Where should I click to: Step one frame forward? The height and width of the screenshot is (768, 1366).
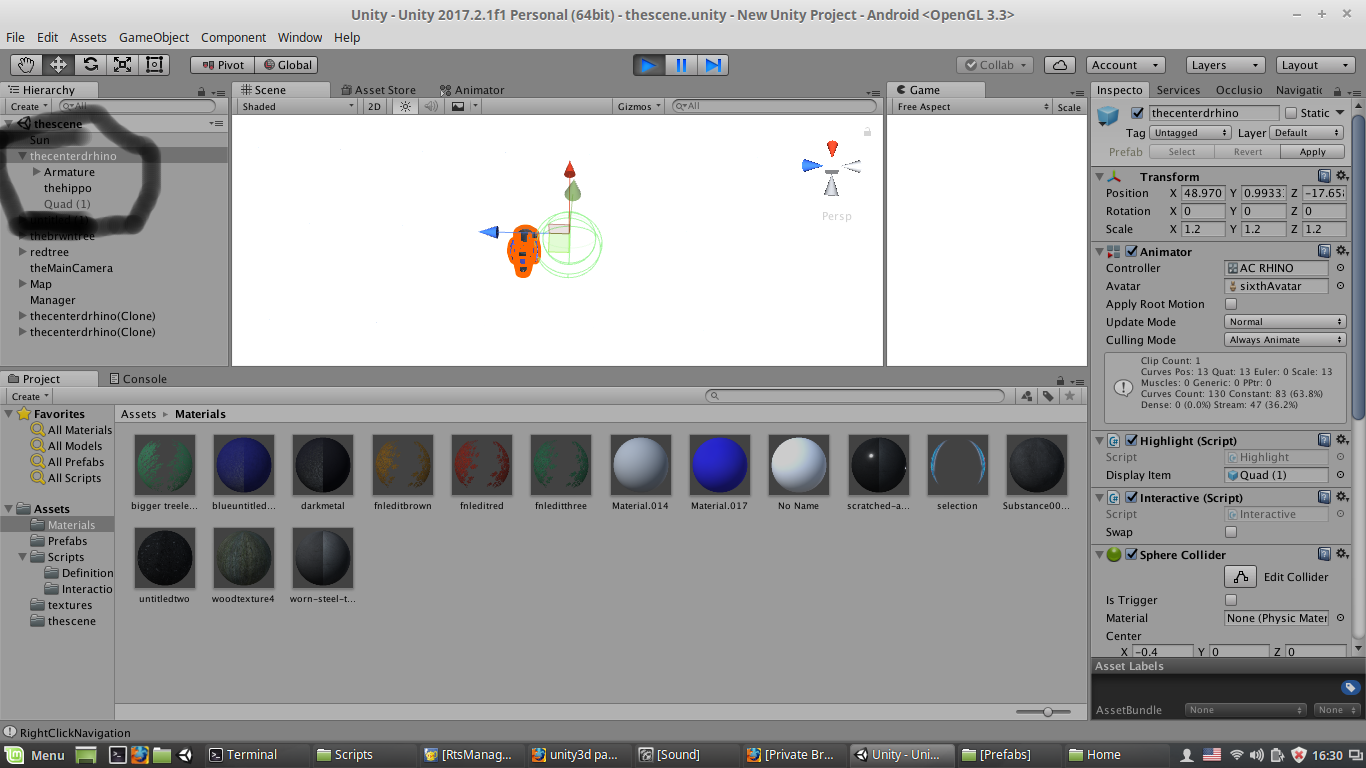tap(713, 65)
